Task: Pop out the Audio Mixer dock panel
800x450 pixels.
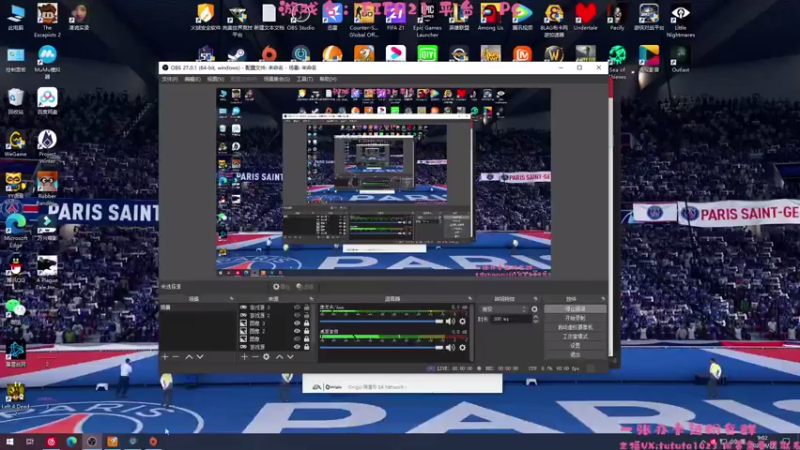Action: (470, 299)
